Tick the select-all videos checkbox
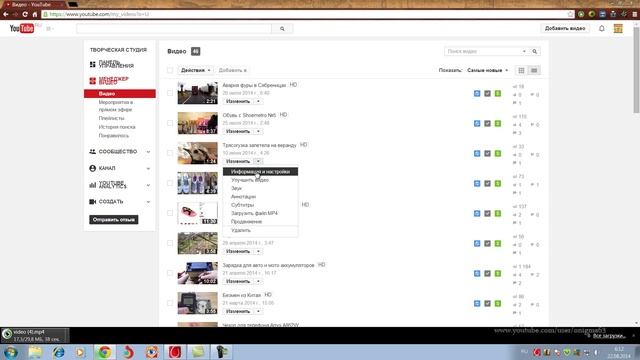Image resolution: width=640 pixels, height=360 pixels. tap(170, 70)
